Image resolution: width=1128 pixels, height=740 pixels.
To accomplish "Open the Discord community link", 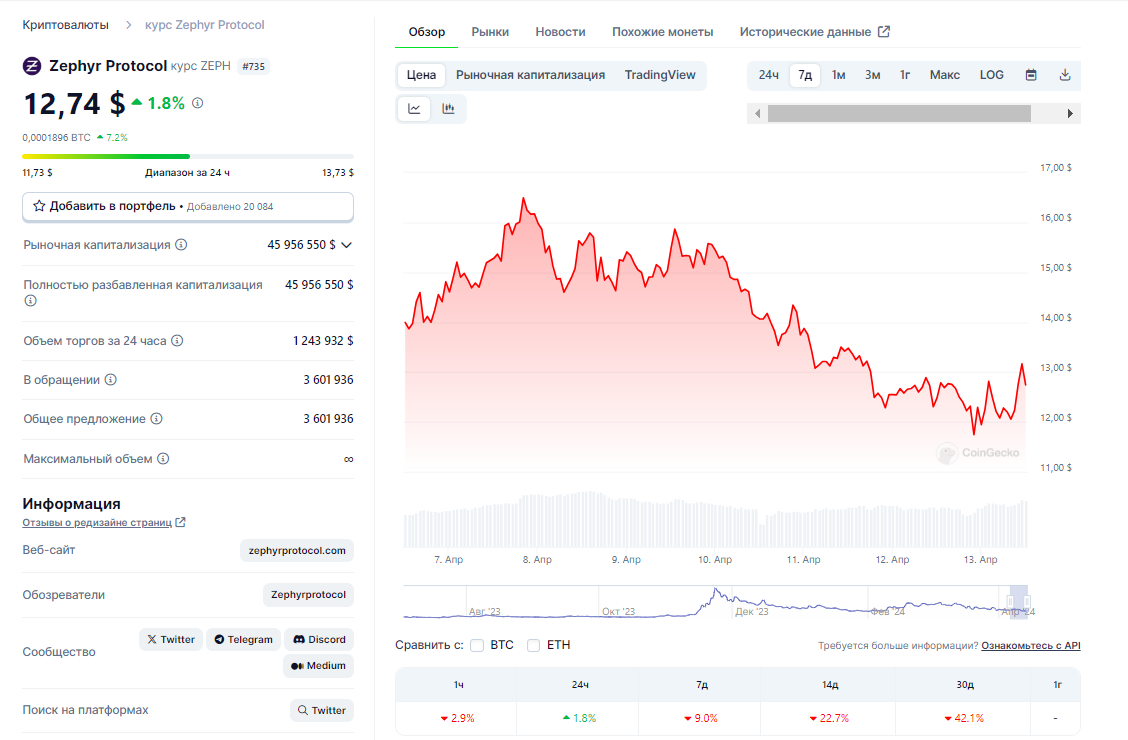I will pos(319,639).
